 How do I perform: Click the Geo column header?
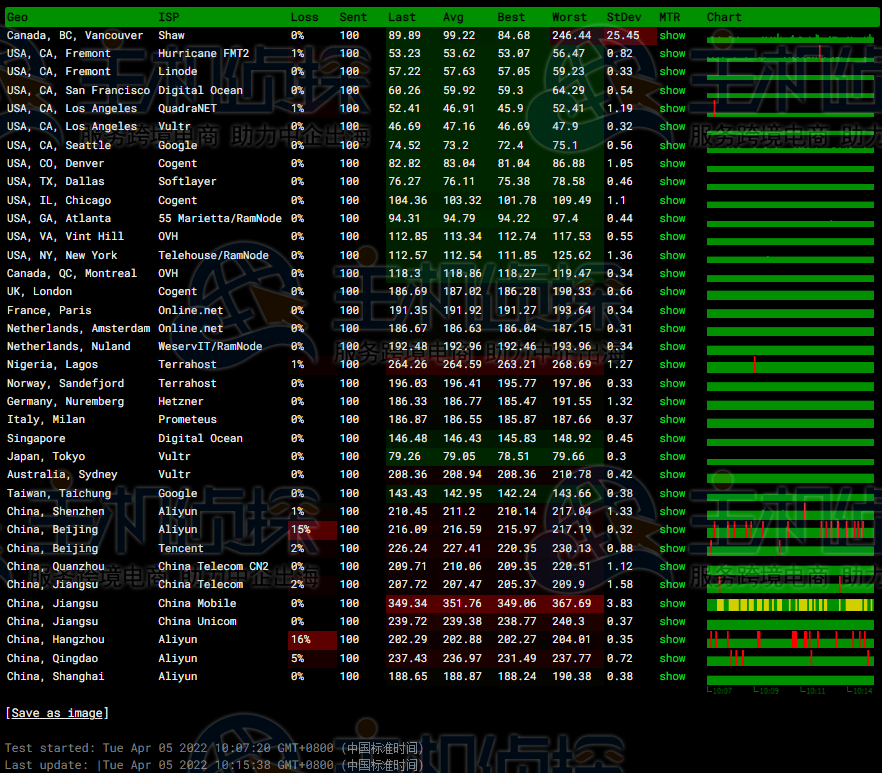click(18, 17)
